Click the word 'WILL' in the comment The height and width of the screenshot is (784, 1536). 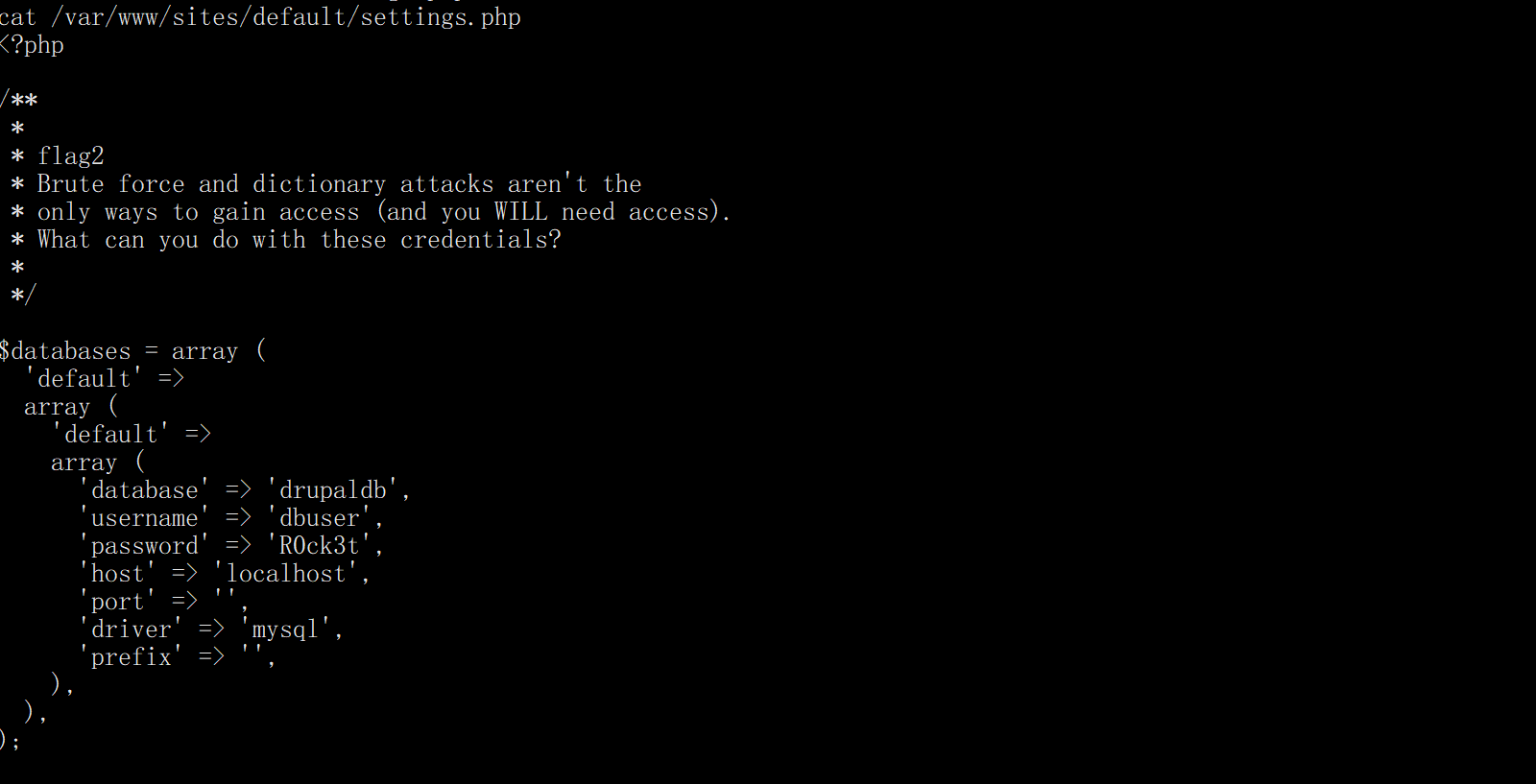520,211
